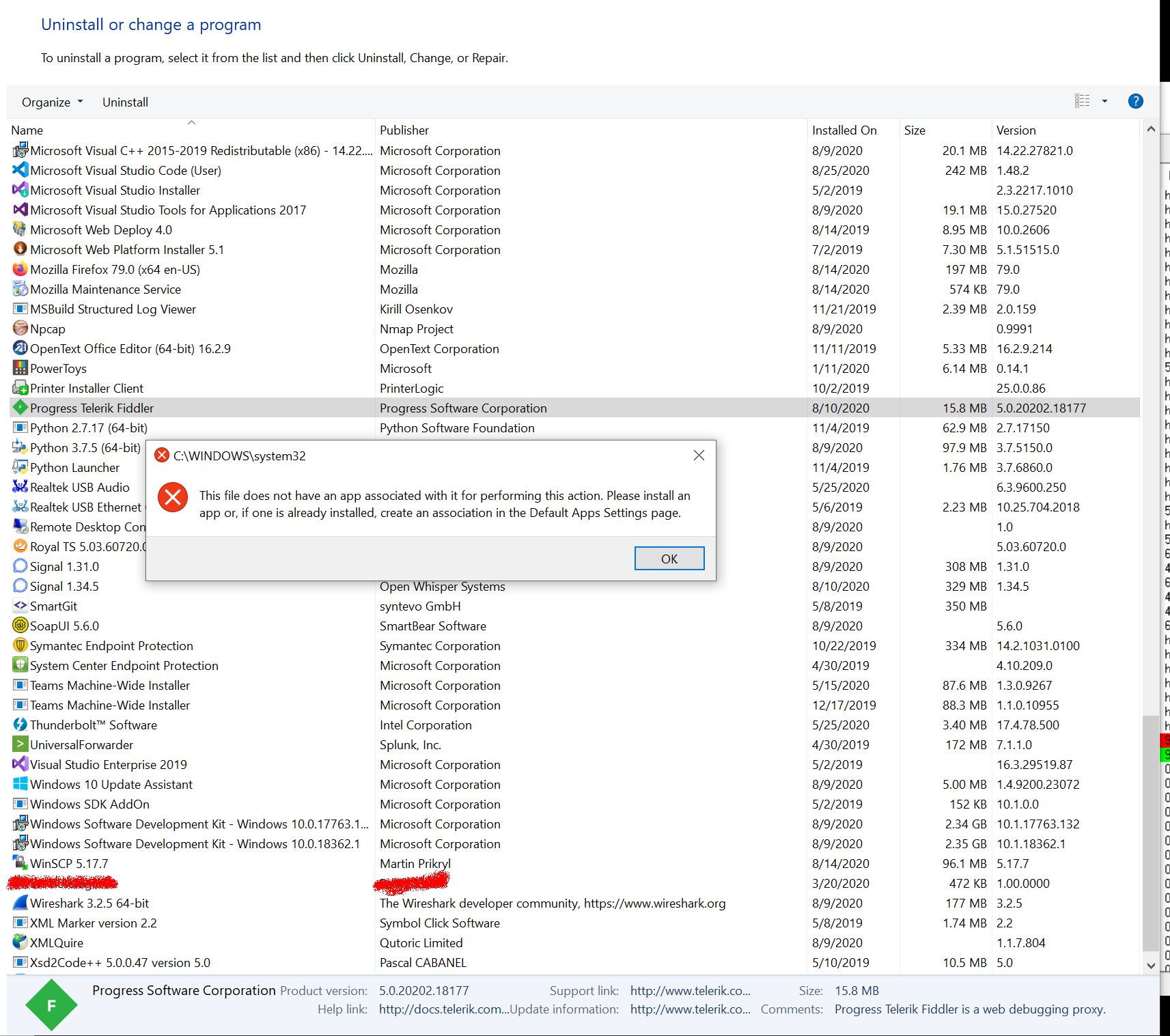Open the help question mark icon
The height and width of the screenshot is (1036, 1170).
coord(1135,102)
